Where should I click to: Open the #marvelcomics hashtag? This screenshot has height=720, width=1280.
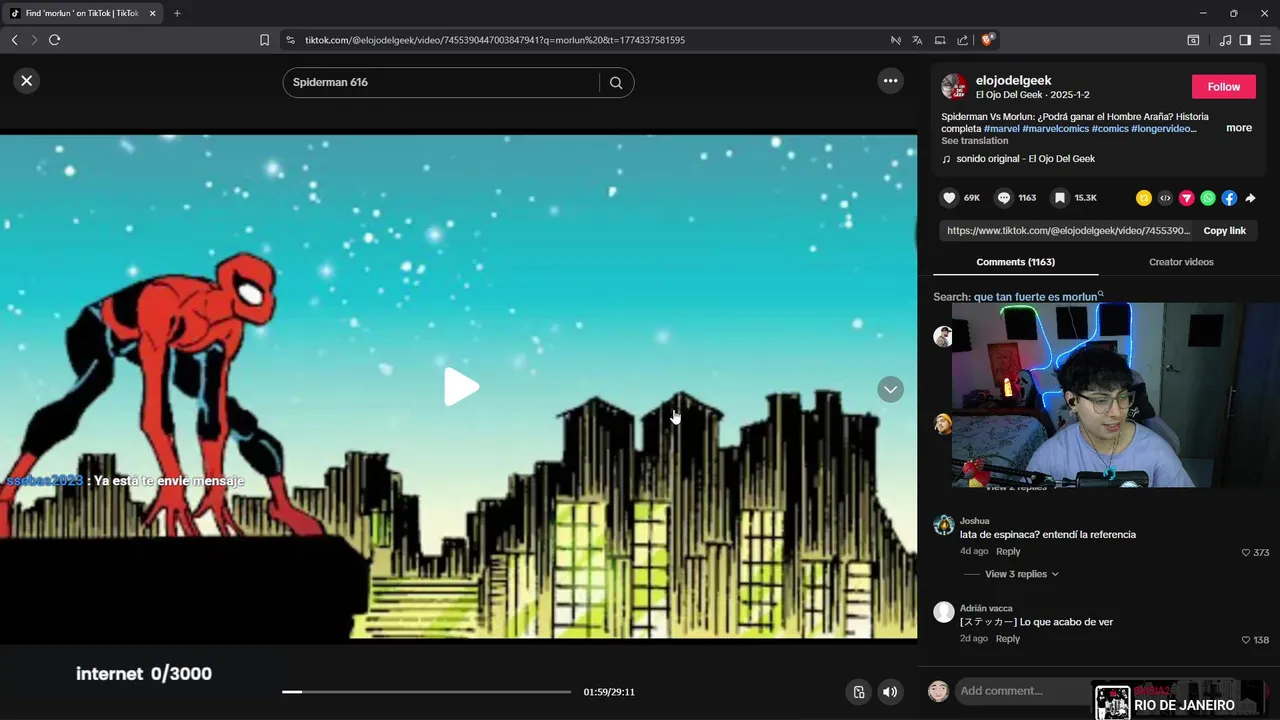click(1055, 129)
